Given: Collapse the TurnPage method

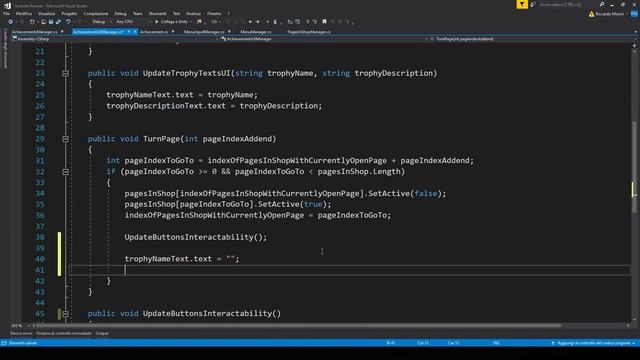Looking at the screenshot, I should pyautogui.click(x=65, y=139).
